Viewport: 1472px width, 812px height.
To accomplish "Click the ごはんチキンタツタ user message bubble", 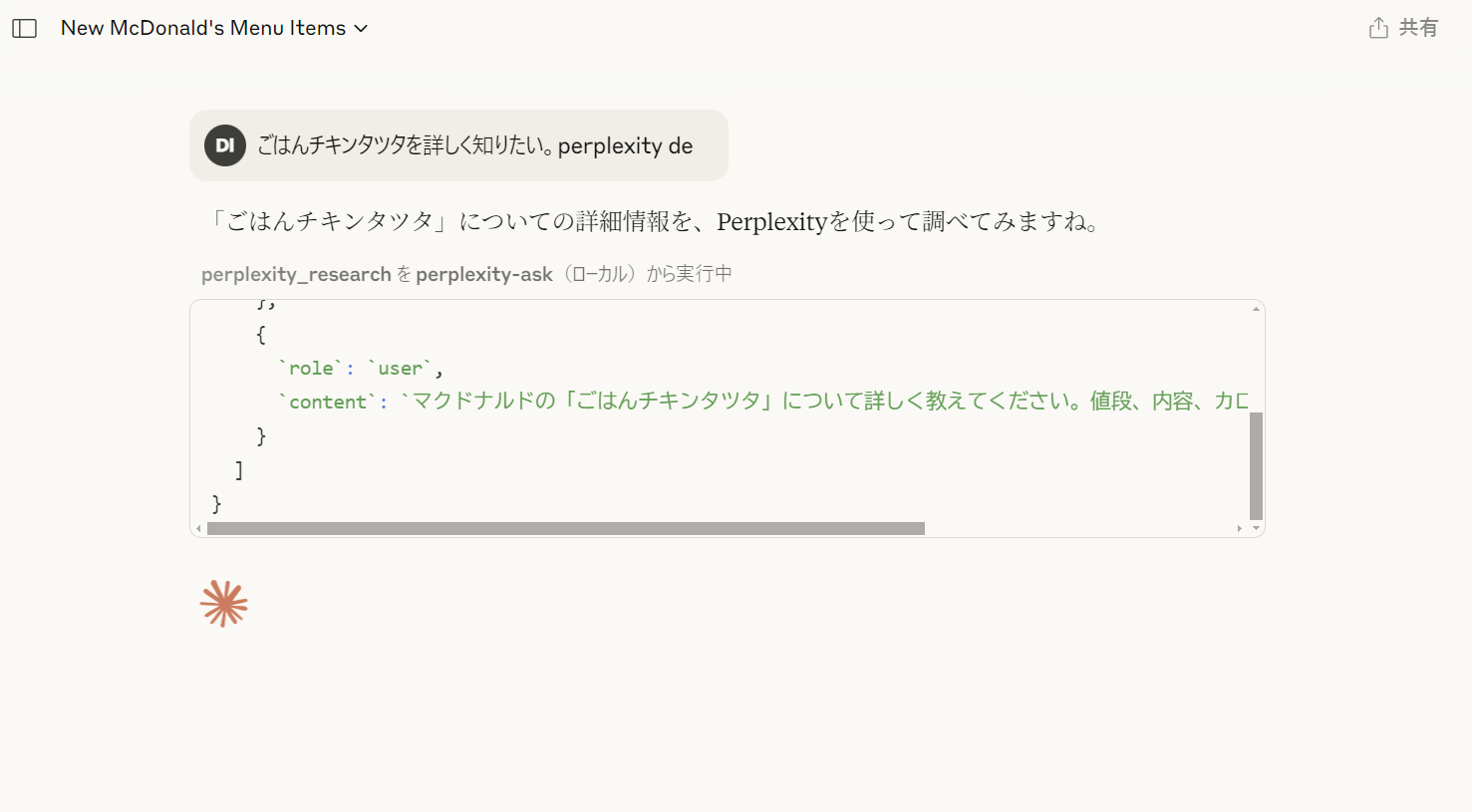I will click(458, 144).
